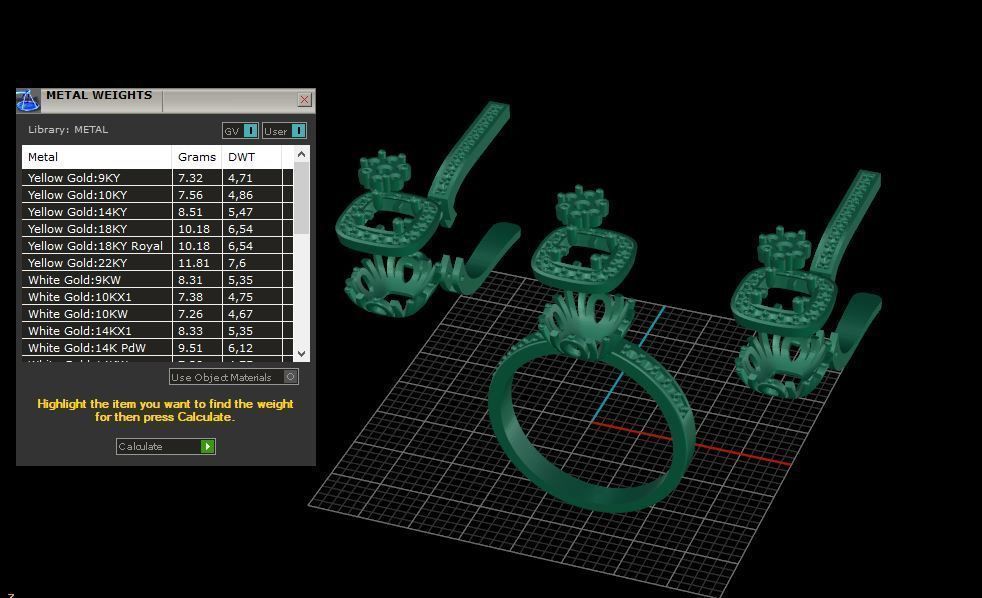Image resolution: width=982 pixels, height=598 pixels.
Task: Click the Calculate button
Action: pos(165,446)
